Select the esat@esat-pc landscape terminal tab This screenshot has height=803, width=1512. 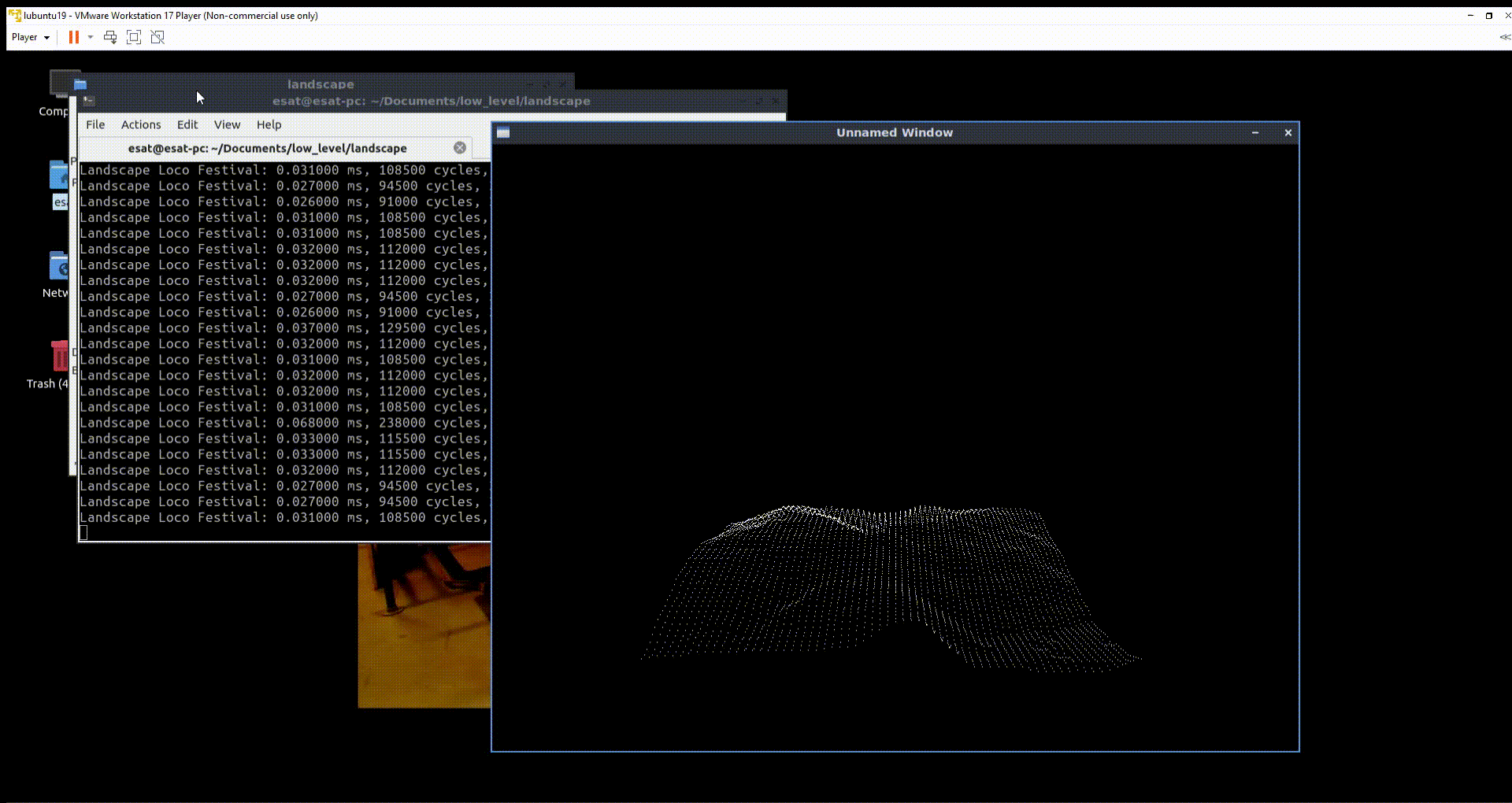tap(268, 148)
